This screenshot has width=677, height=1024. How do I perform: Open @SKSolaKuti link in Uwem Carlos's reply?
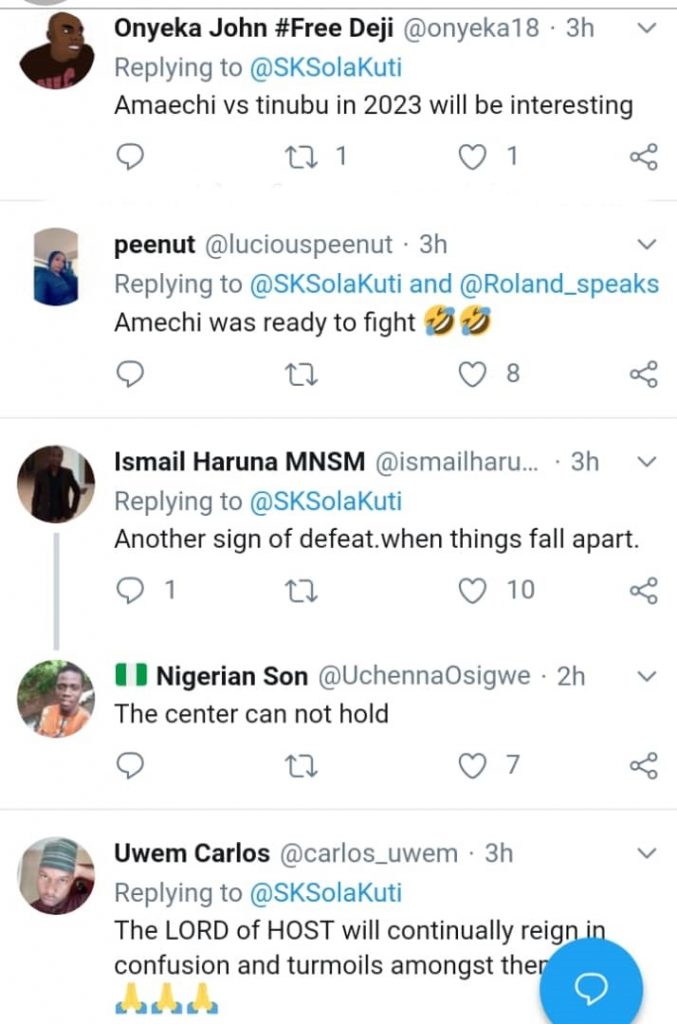click(x=325, y=892)
